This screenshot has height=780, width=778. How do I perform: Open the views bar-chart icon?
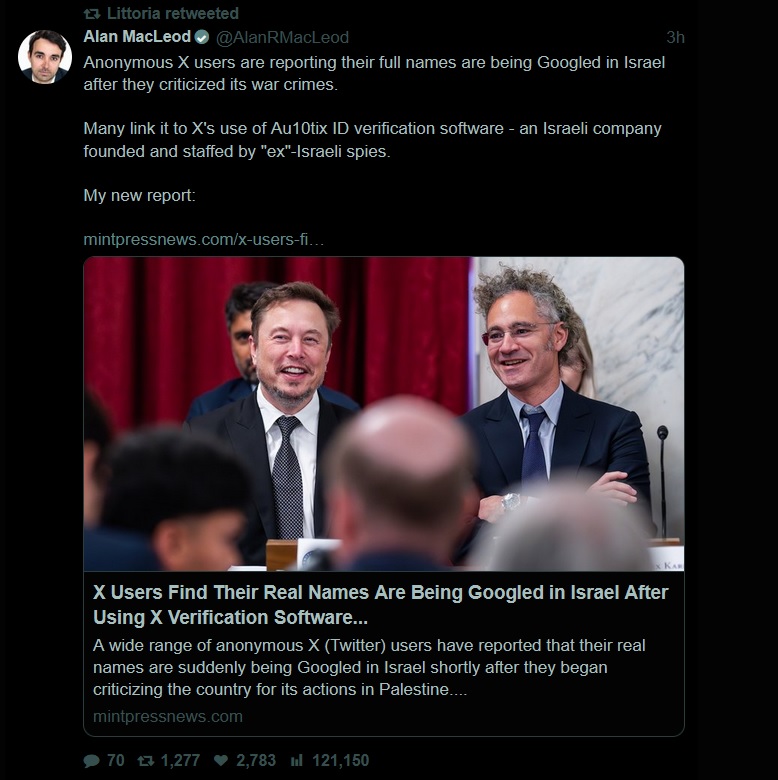[296, 761]
